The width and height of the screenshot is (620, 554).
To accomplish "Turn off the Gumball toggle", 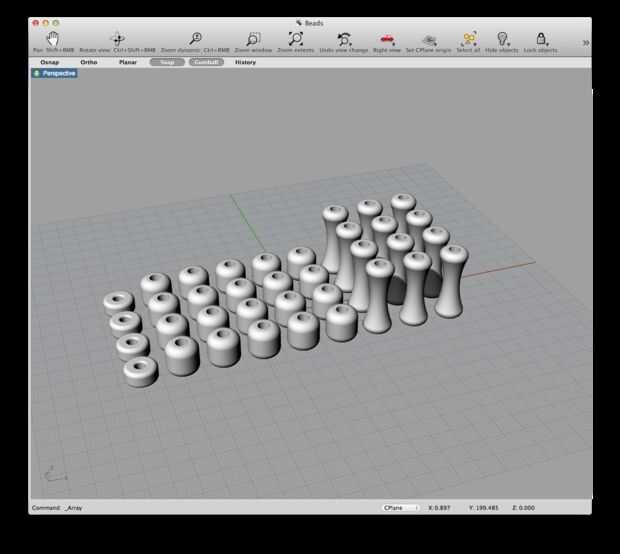I will click(206, 62).
